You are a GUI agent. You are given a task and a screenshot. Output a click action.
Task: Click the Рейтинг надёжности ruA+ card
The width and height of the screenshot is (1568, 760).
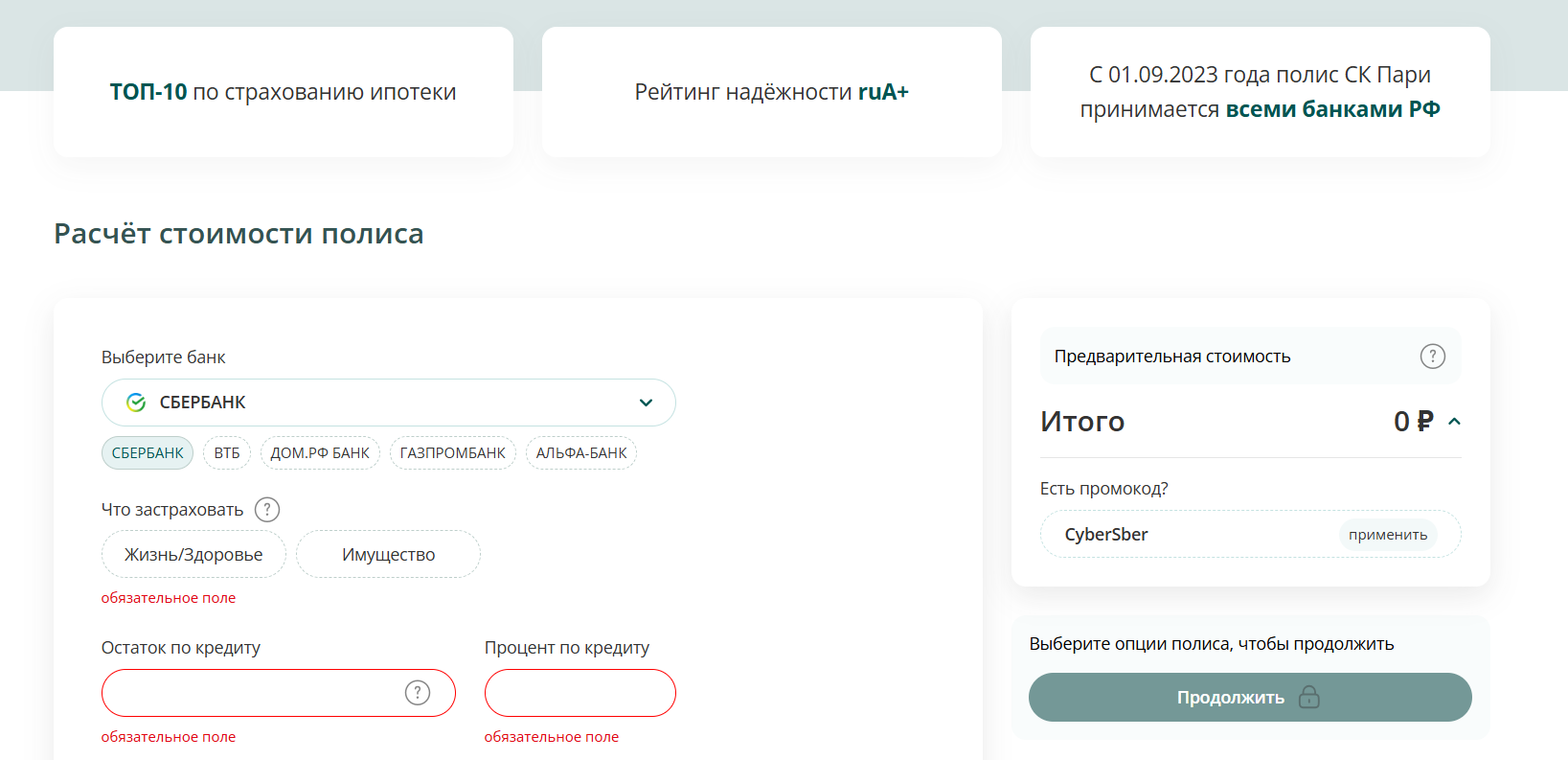tap(772, 92)
